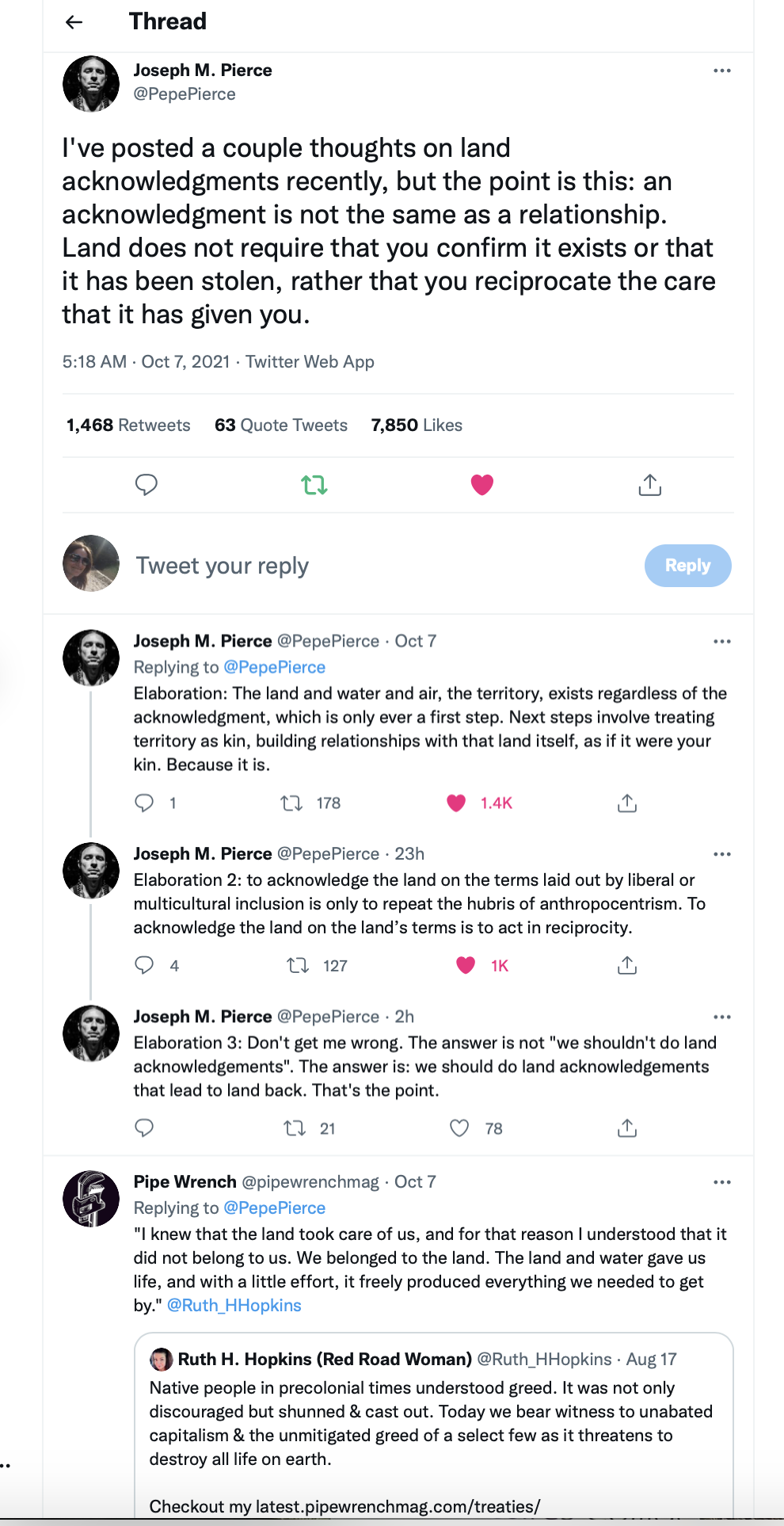Open more options on the main tweet
This screenshot has width=784, height=1526.
tap(721, 71)
